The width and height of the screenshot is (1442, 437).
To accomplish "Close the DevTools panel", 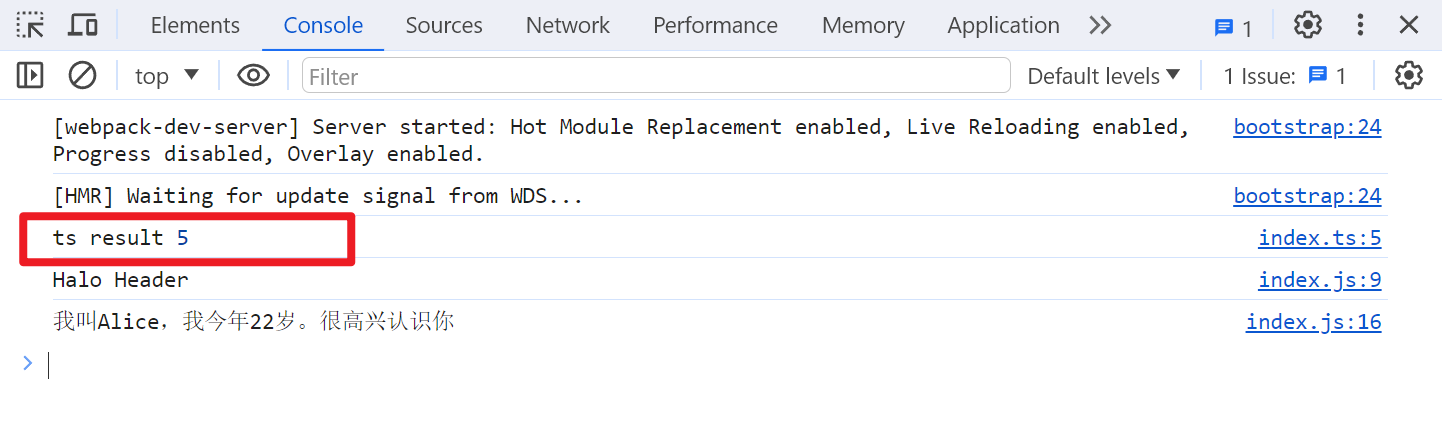I will click(x=1409, y=25).
